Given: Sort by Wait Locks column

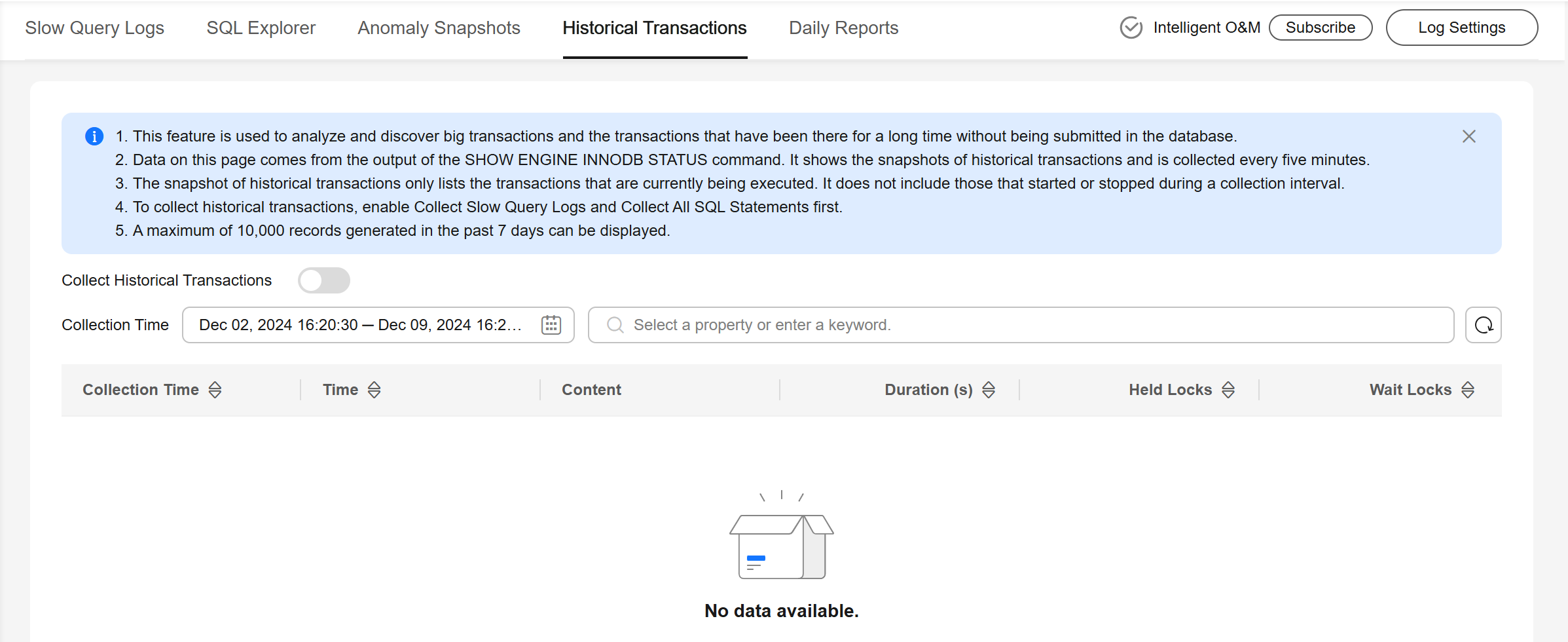Looking at the screenshot, I should 1468,390.
